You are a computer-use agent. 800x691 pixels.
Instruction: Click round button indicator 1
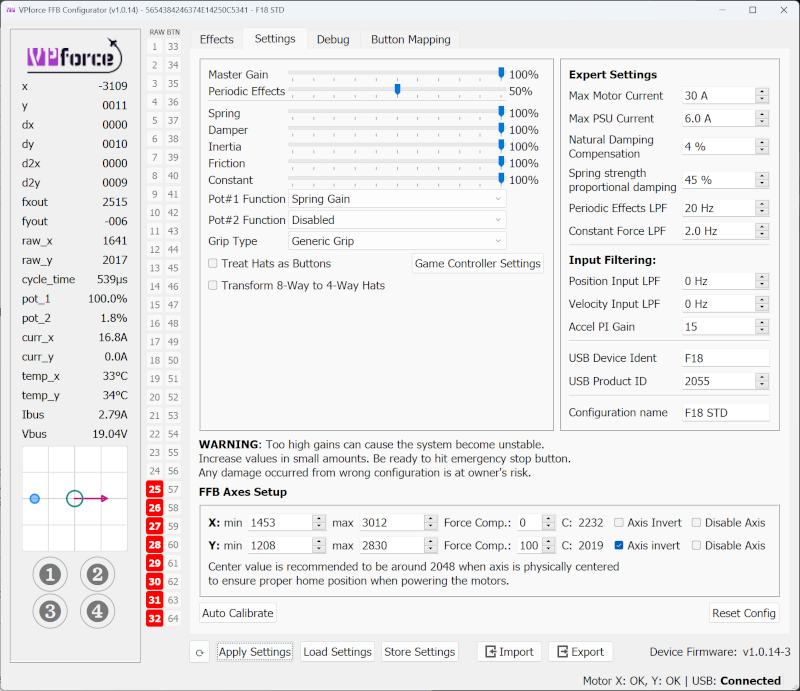click(x=50, y=575)
